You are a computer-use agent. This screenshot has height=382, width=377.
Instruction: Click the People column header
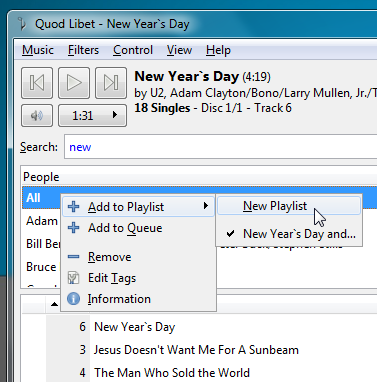click(199, 177)
